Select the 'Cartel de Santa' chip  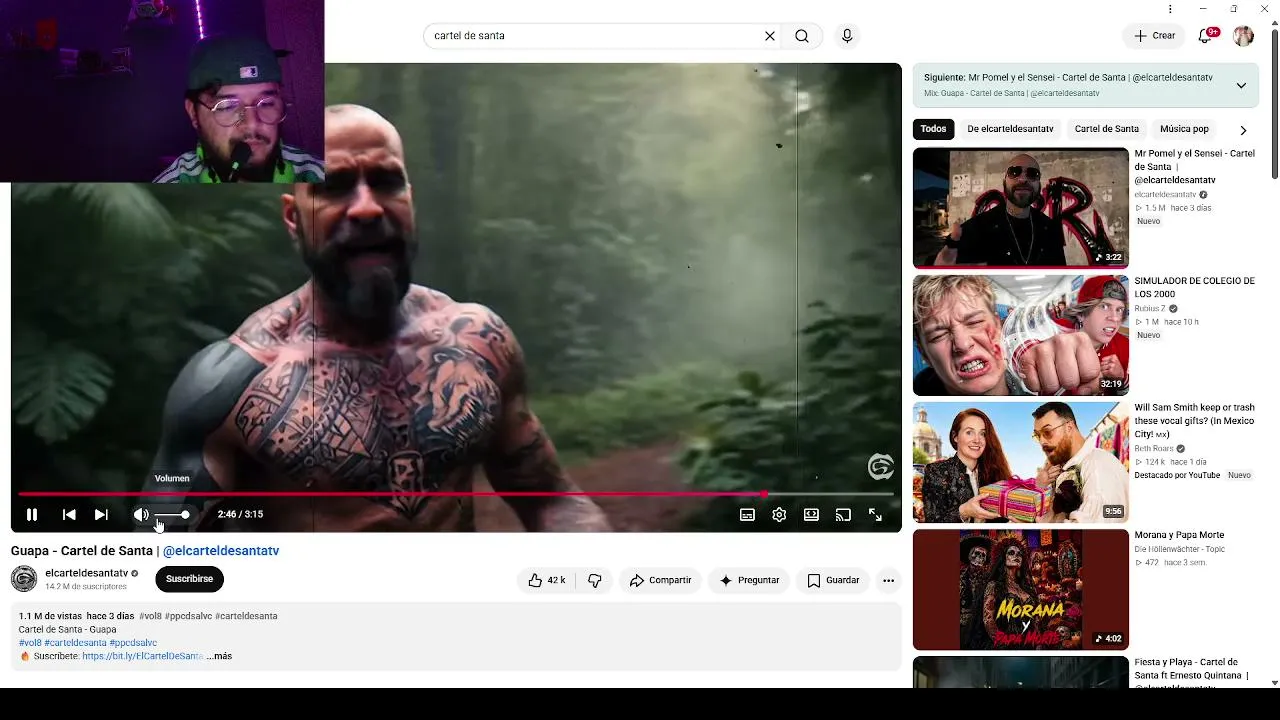[x=1106, y=129]
